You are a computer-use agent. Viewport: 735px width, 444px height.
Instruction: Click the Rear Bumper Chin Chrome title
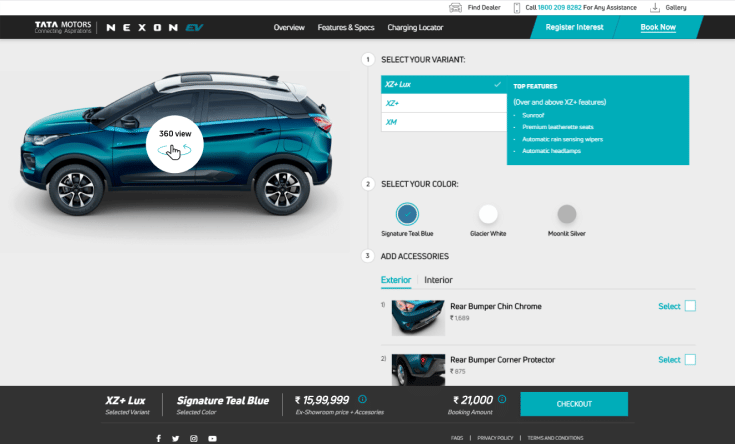pos(496,306)
